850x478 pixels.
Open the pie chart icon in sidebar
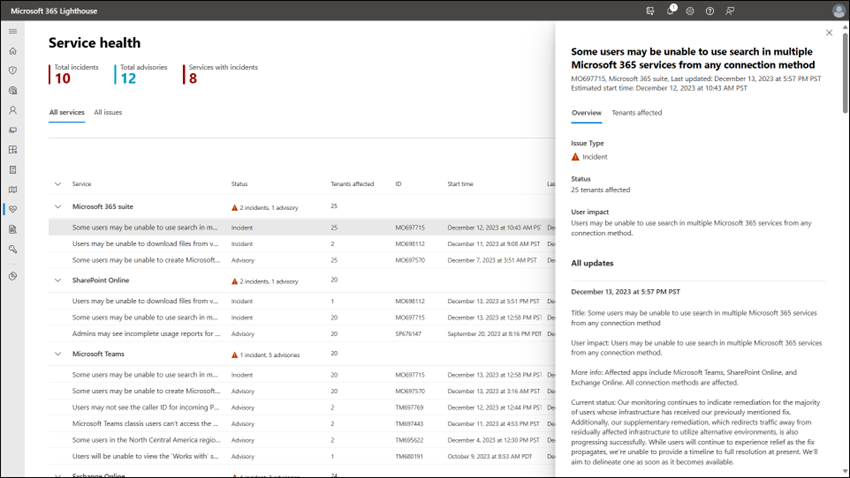(13, 276)
